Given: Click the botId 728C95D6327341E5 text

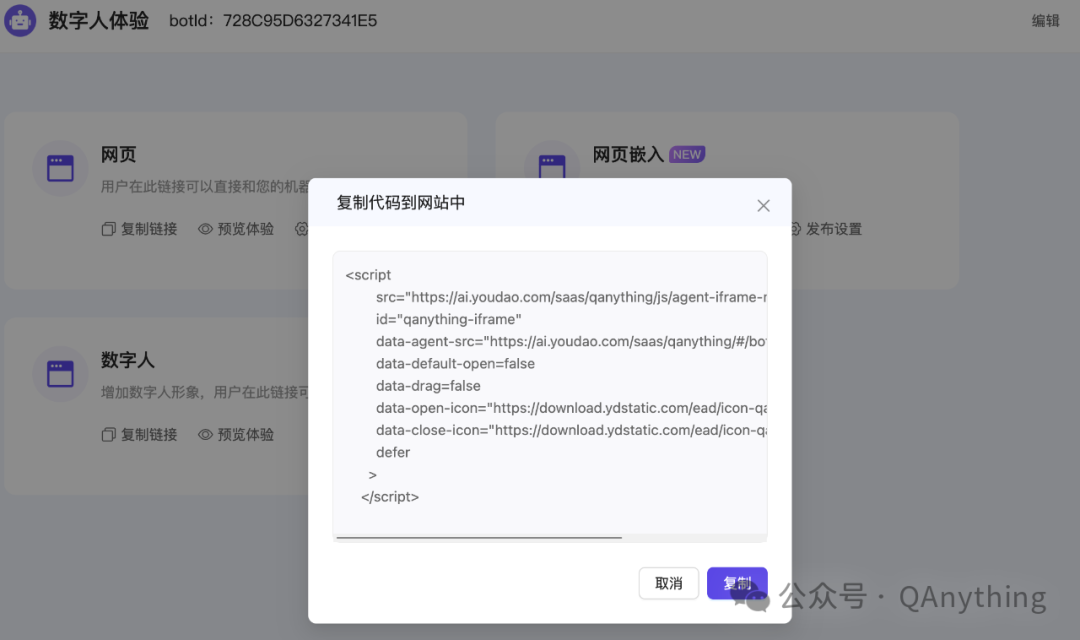Looking at the screenshot, I should [x=273, y=21].
